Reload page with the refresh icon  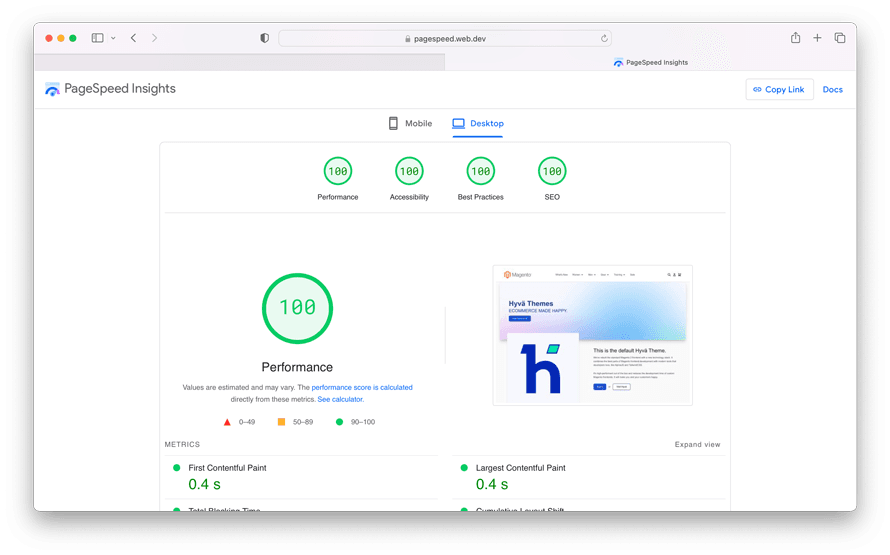click(604, 38)
